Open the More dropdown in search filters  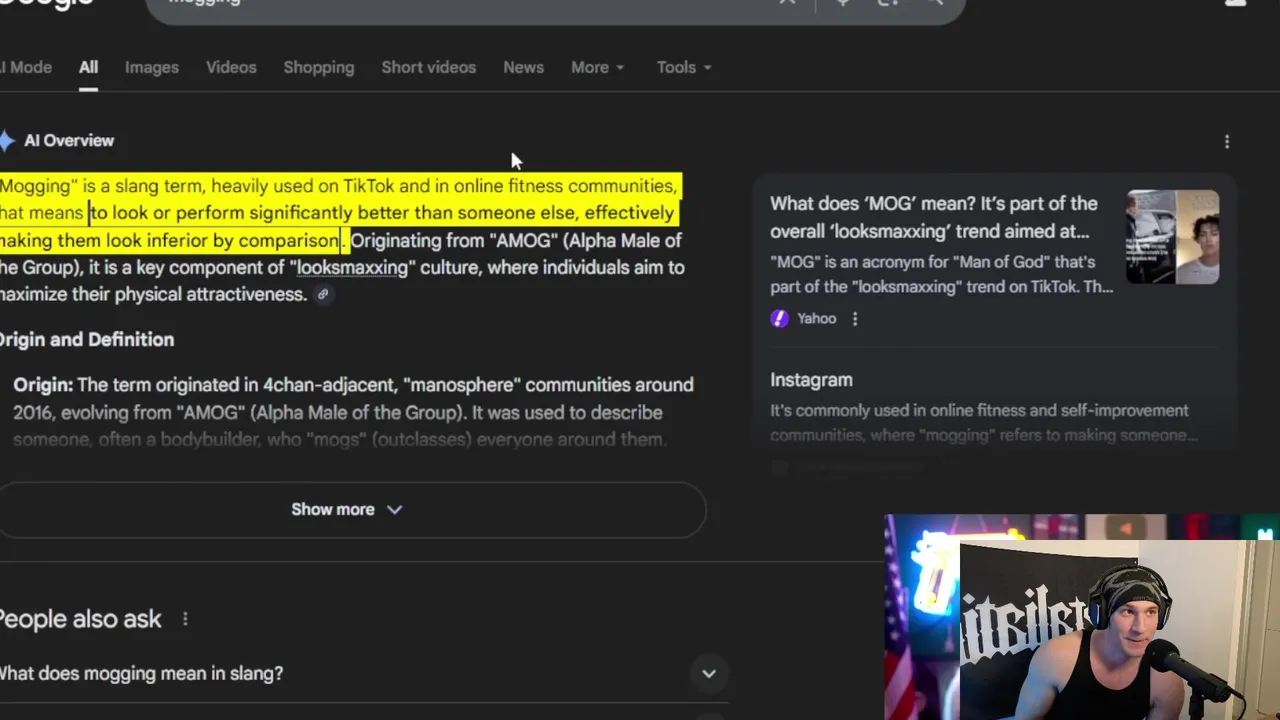pos(597,67)
